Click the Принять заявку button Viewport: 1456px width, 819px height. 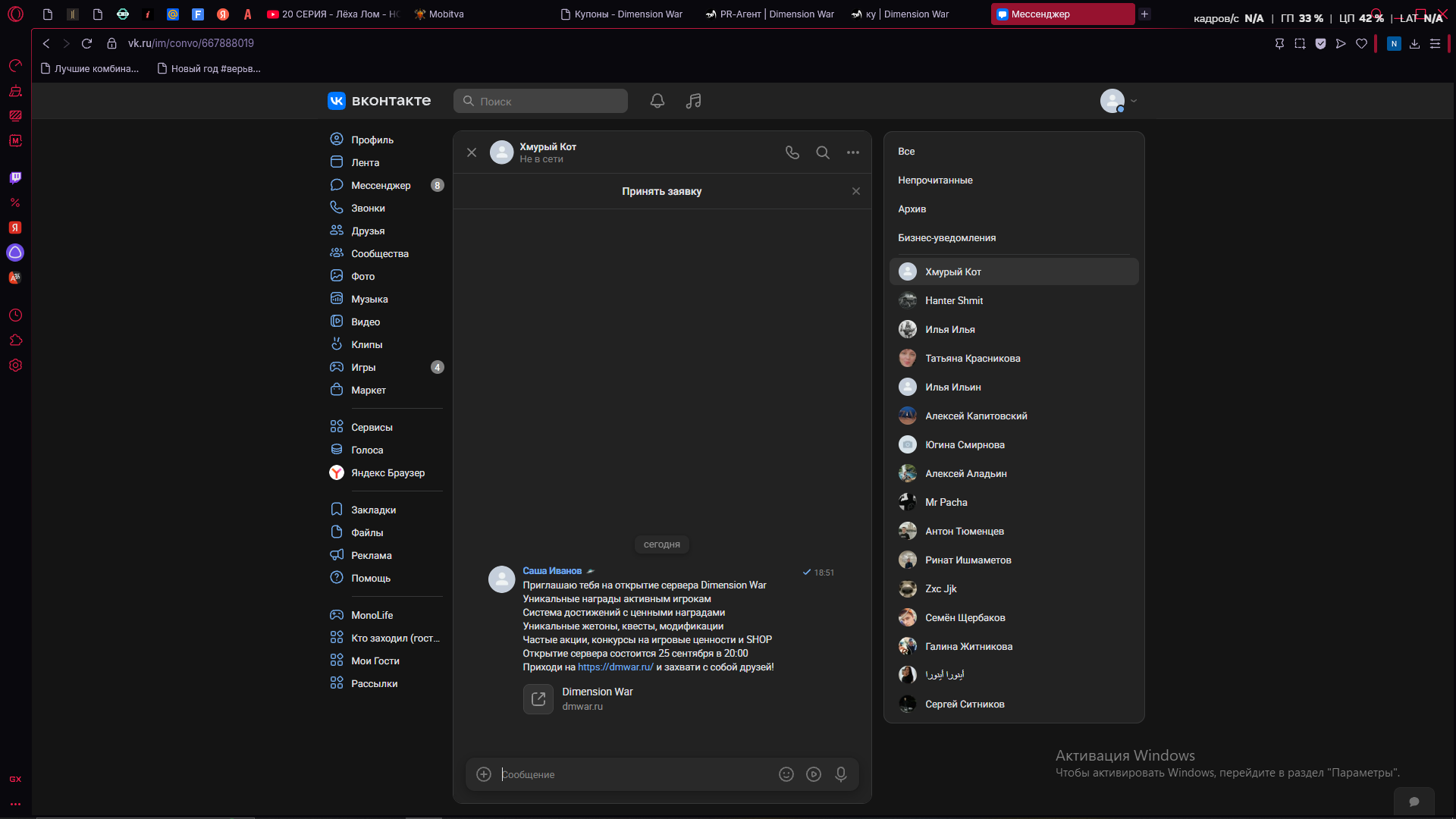(x=661, y=191)
